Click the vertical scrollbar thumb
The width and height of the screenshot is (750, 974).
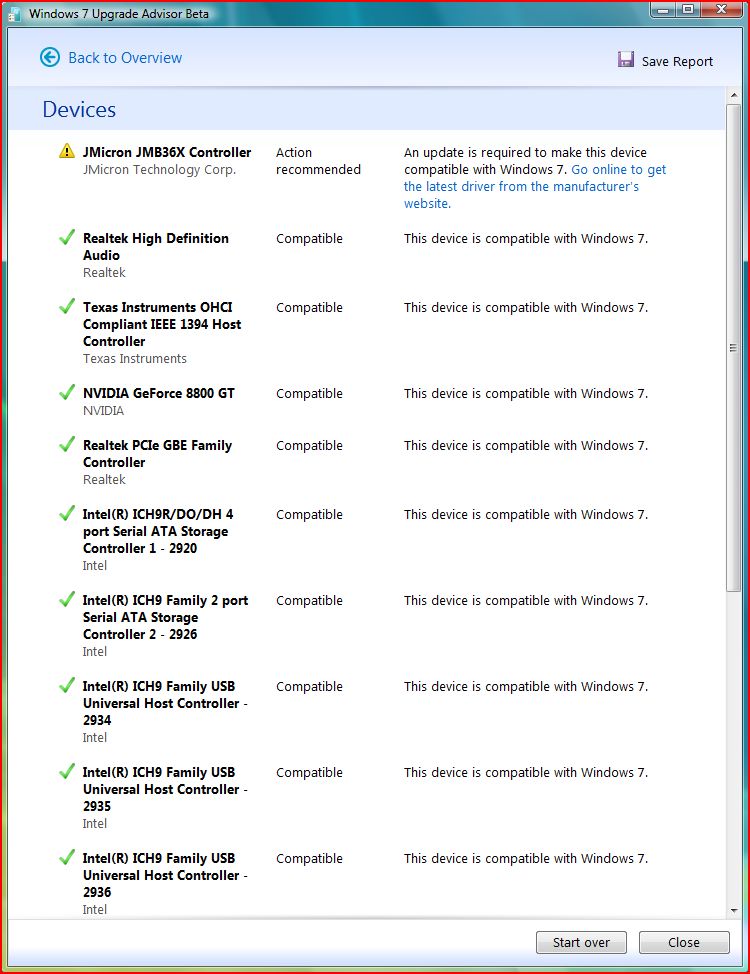(x=733, y=348)
